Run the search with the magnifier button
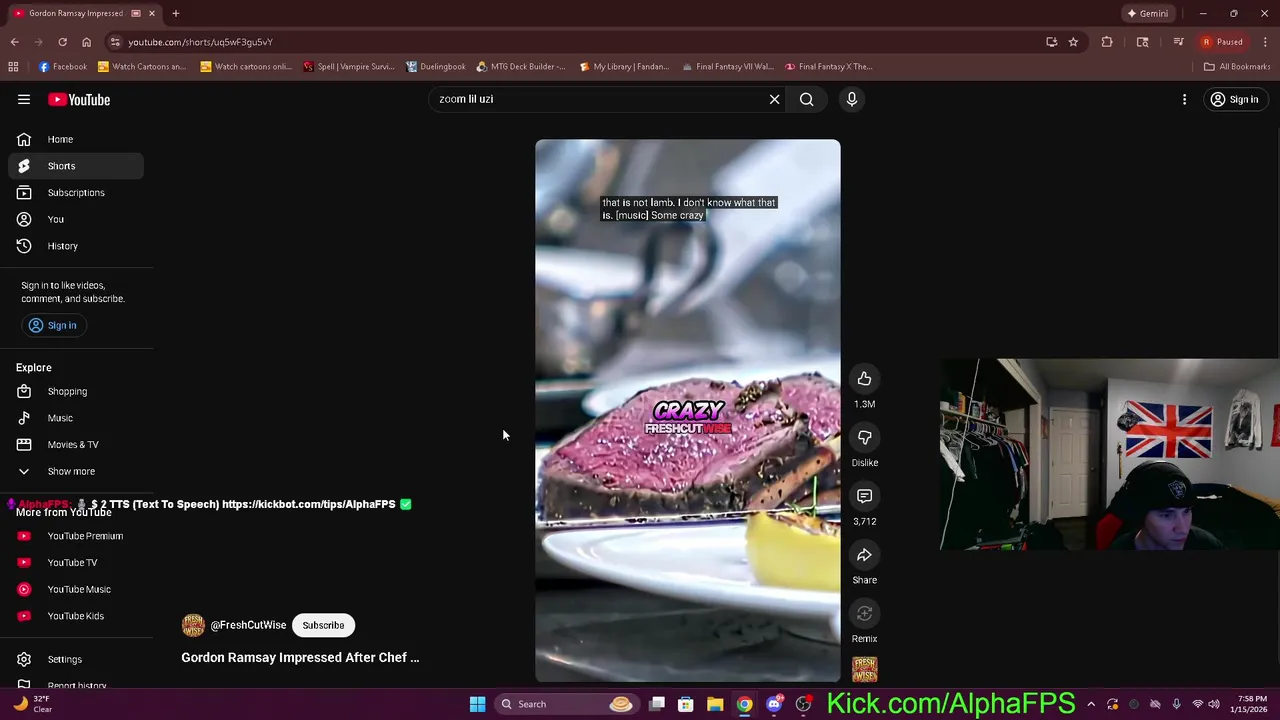The height and width of the screenshot is (720, 1280). (806, 99)
